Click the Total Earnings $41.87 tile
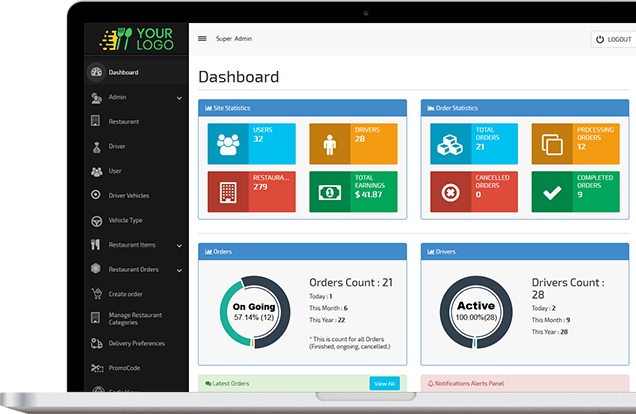This screenshot has width=636, height=414. [x=353, y=192]
